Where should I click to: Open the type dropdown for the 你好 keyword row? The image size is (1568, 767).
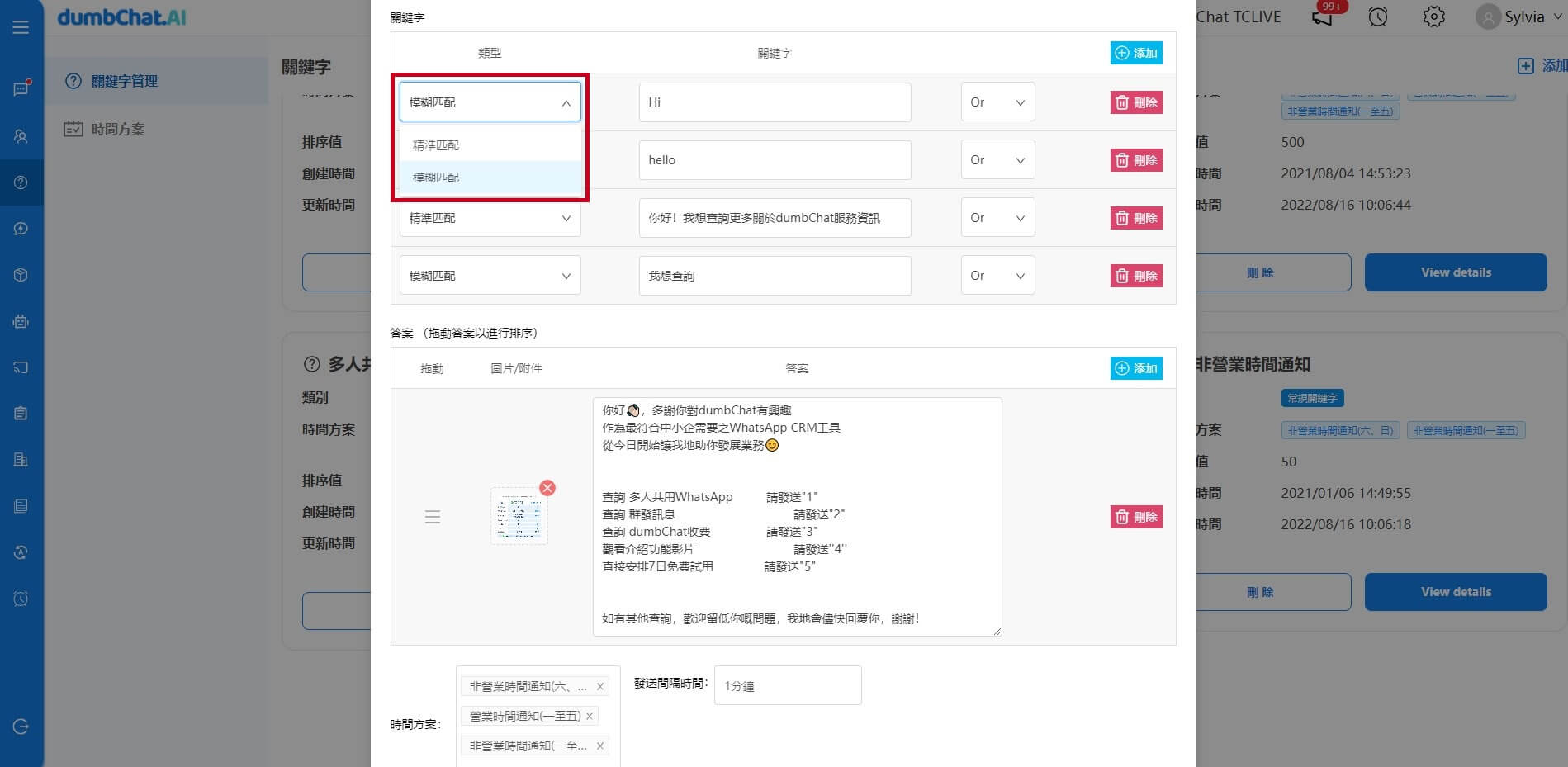490,218
